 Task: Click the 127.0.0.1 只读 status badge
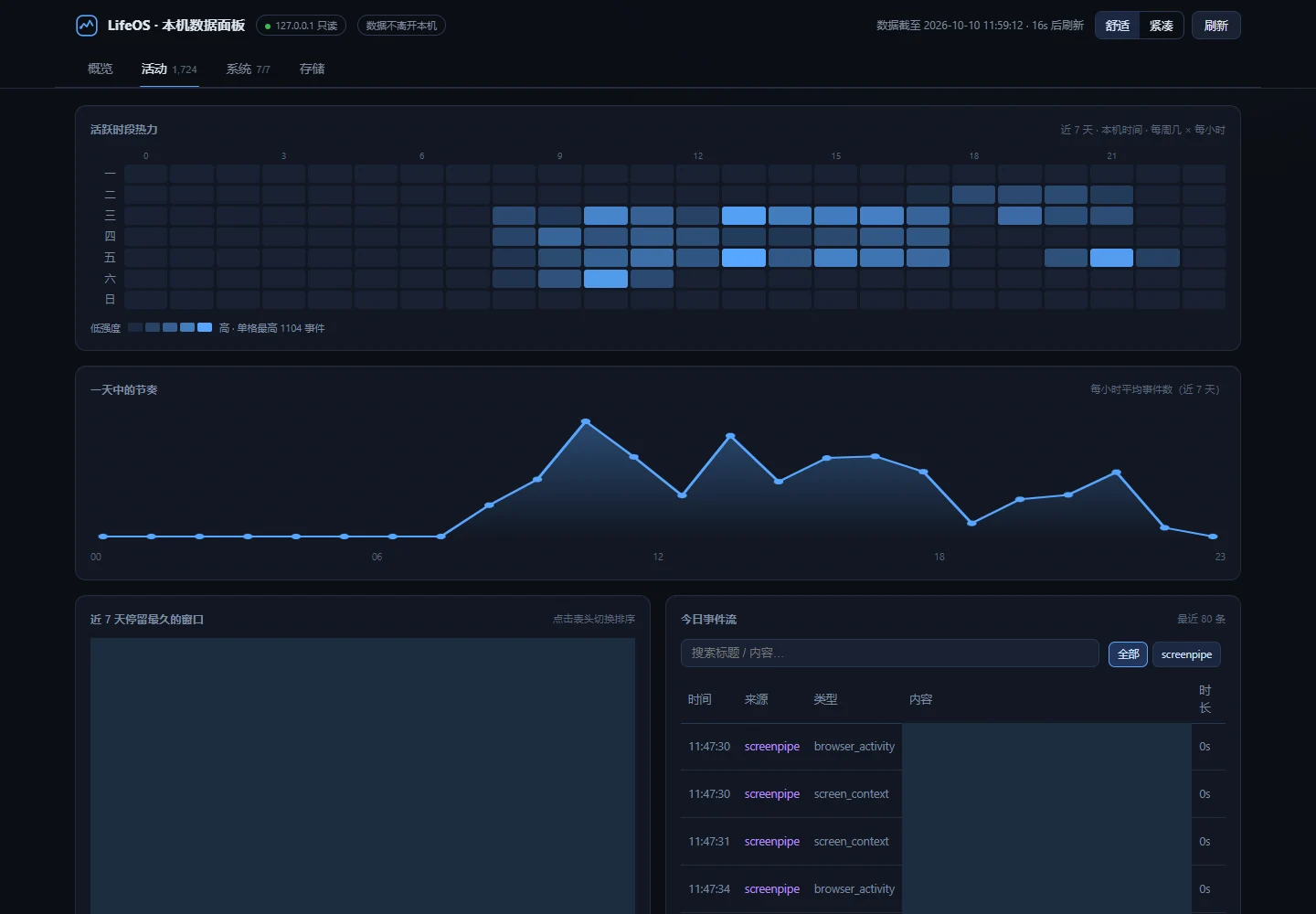tap(301, 26)
